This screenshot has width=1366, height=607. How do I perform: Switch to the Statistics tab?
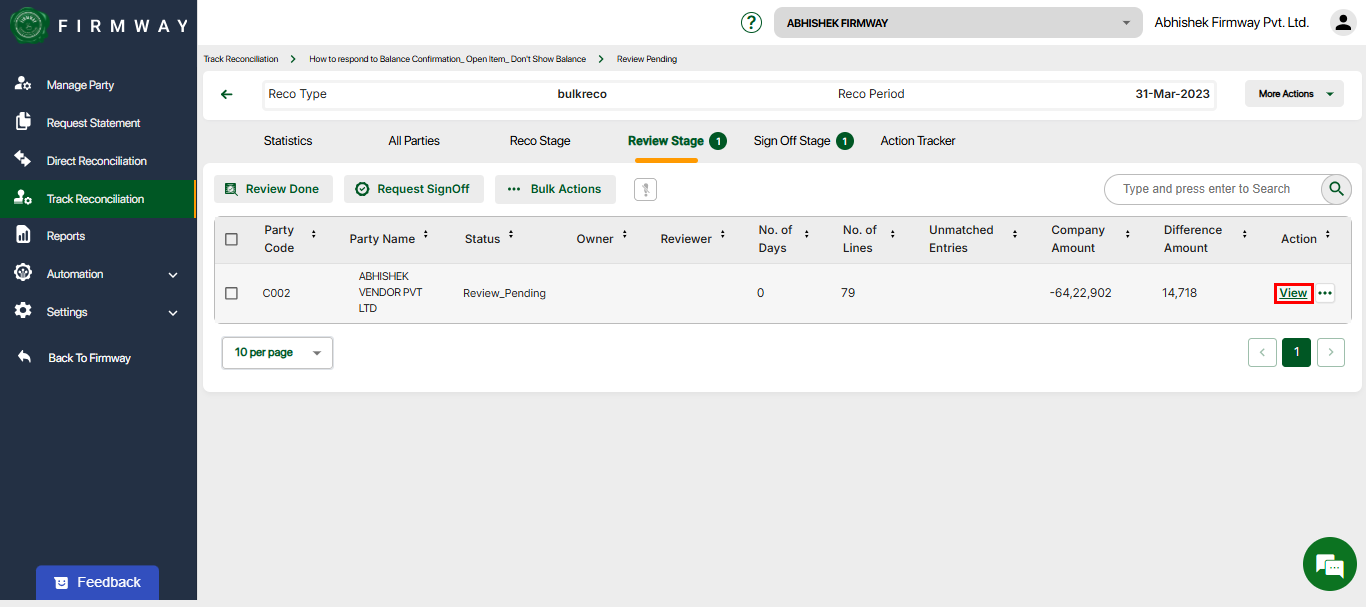pos(288,141)
